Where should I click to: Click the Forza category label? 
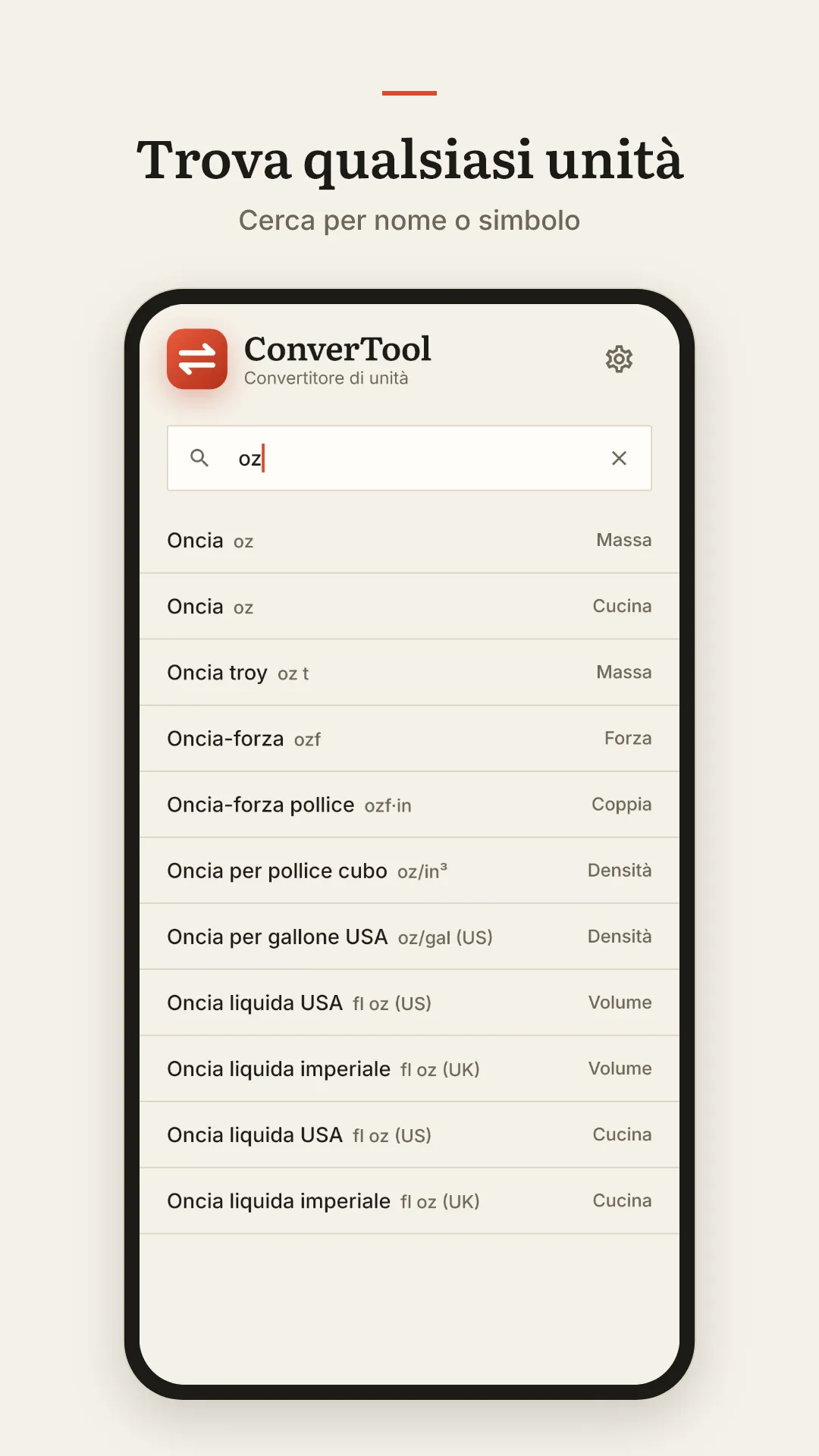[628, 738]
